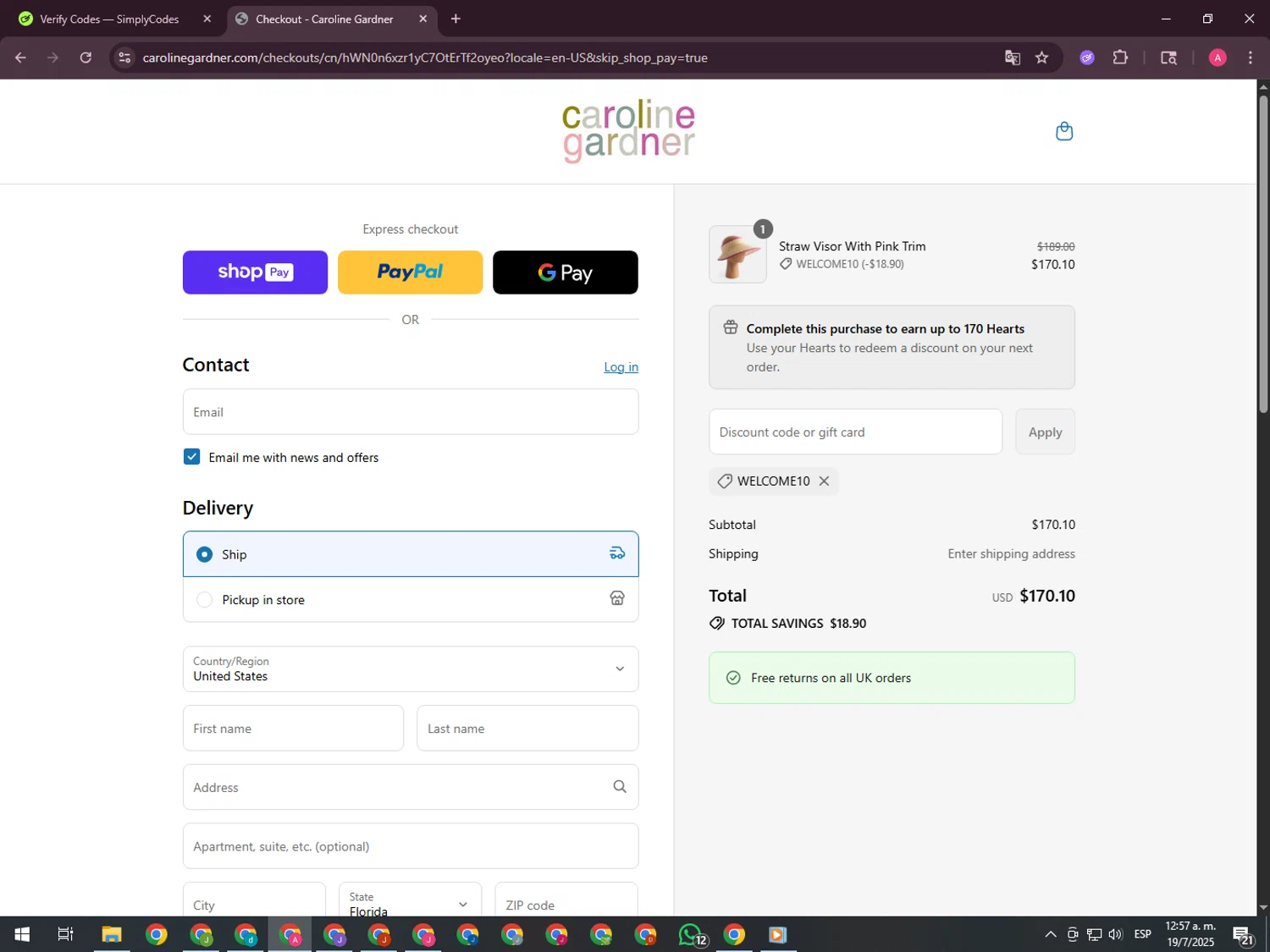Viewport: 1270px width, 952px height.
Task: Click the Discount code or gift card field
Action: [855, 432]
